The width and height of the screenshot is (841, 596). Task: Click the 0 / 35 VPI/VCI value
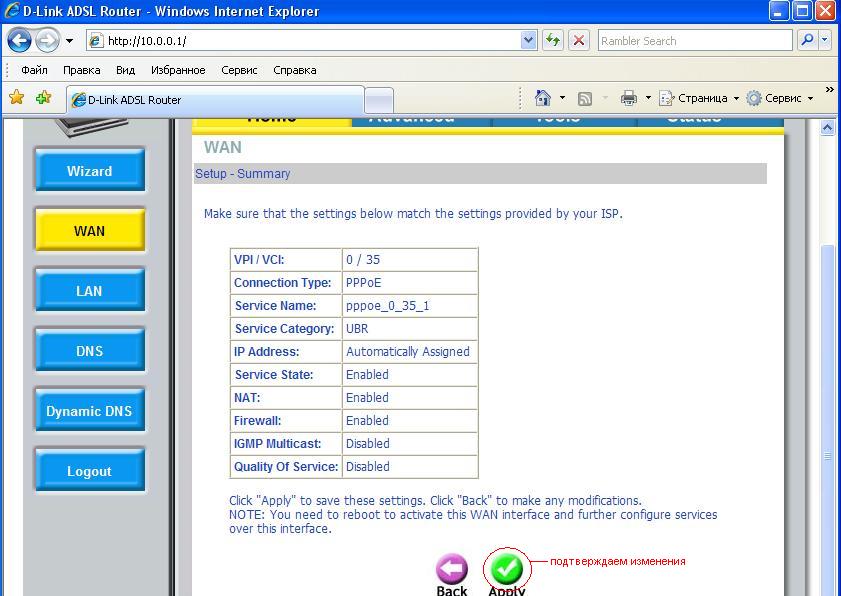click(x=363, y=260)
